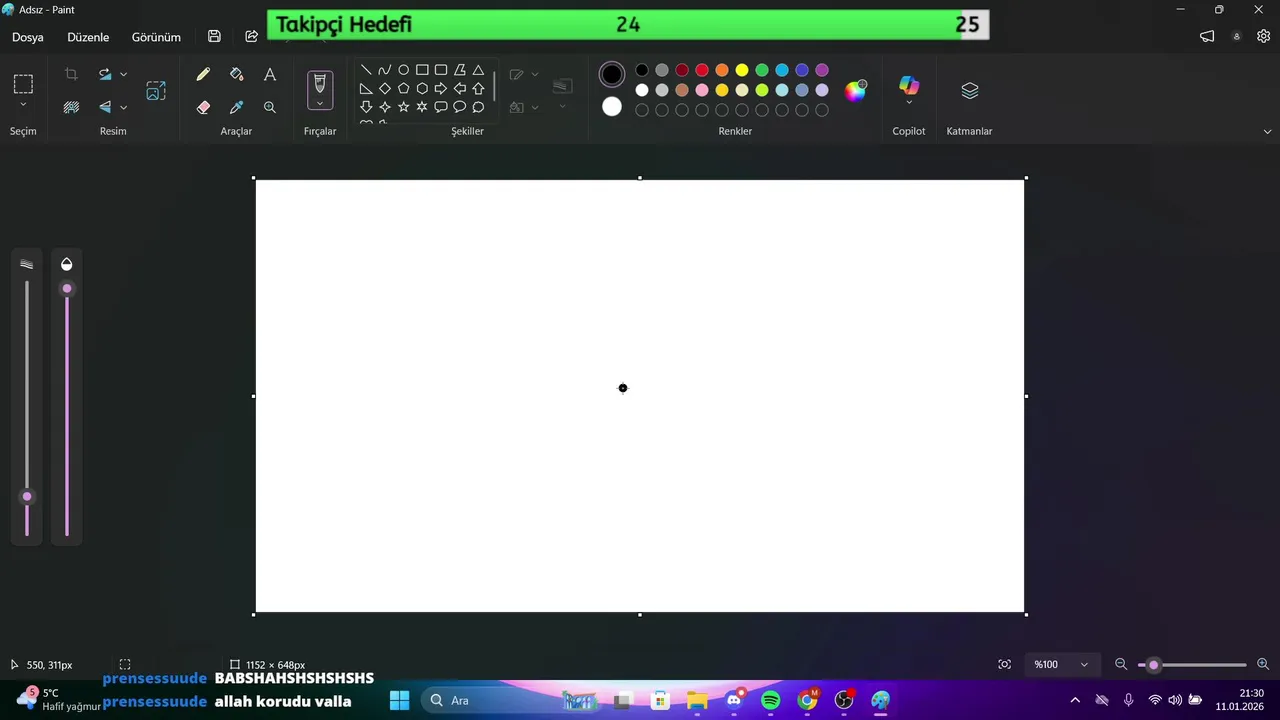Click the Share icon next to Save
Image resolution: width=1280 pixels, height=720 pixels.
tap(251, 37)
